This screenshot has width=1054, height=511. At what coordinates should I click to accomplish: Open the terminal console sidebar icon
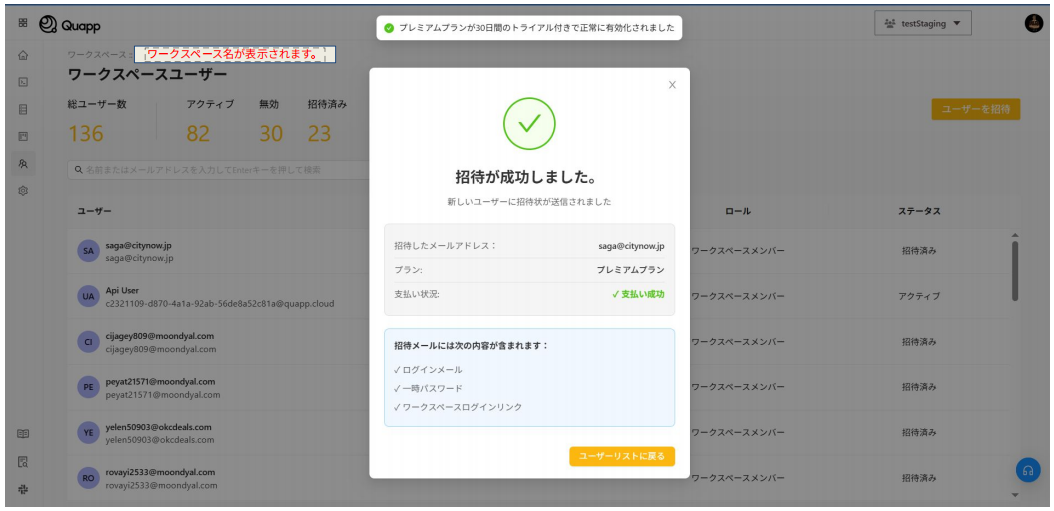(x=23, y=82)
